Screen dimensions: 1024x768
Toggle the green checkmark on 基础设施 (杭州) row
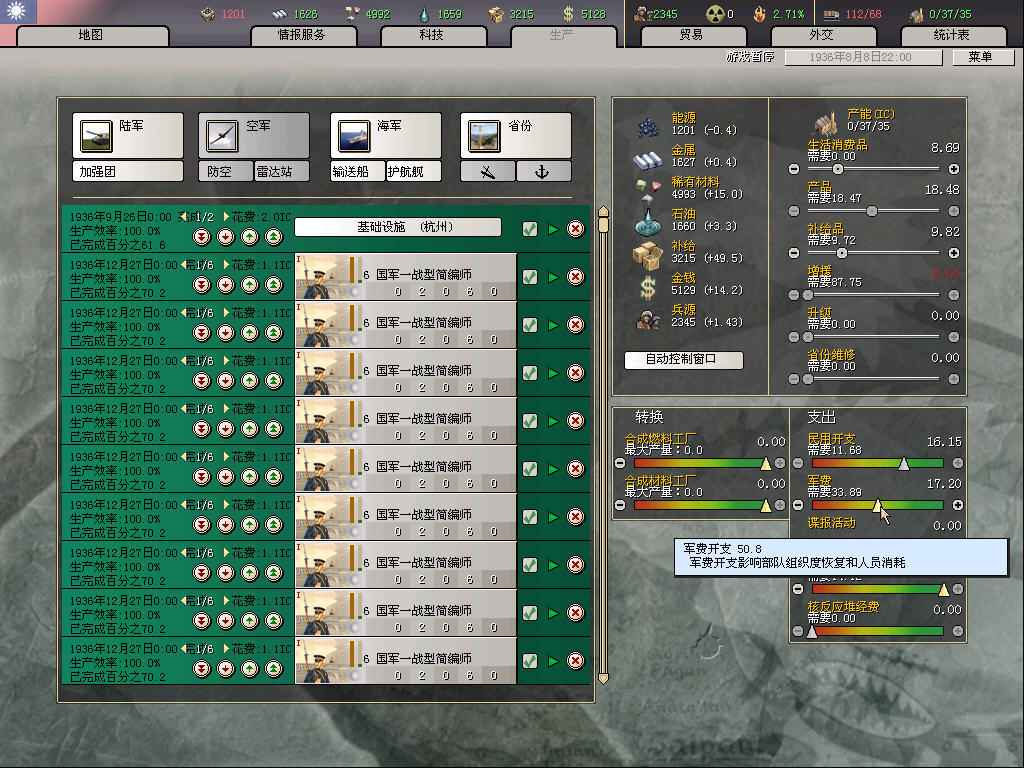coord(530,229)
